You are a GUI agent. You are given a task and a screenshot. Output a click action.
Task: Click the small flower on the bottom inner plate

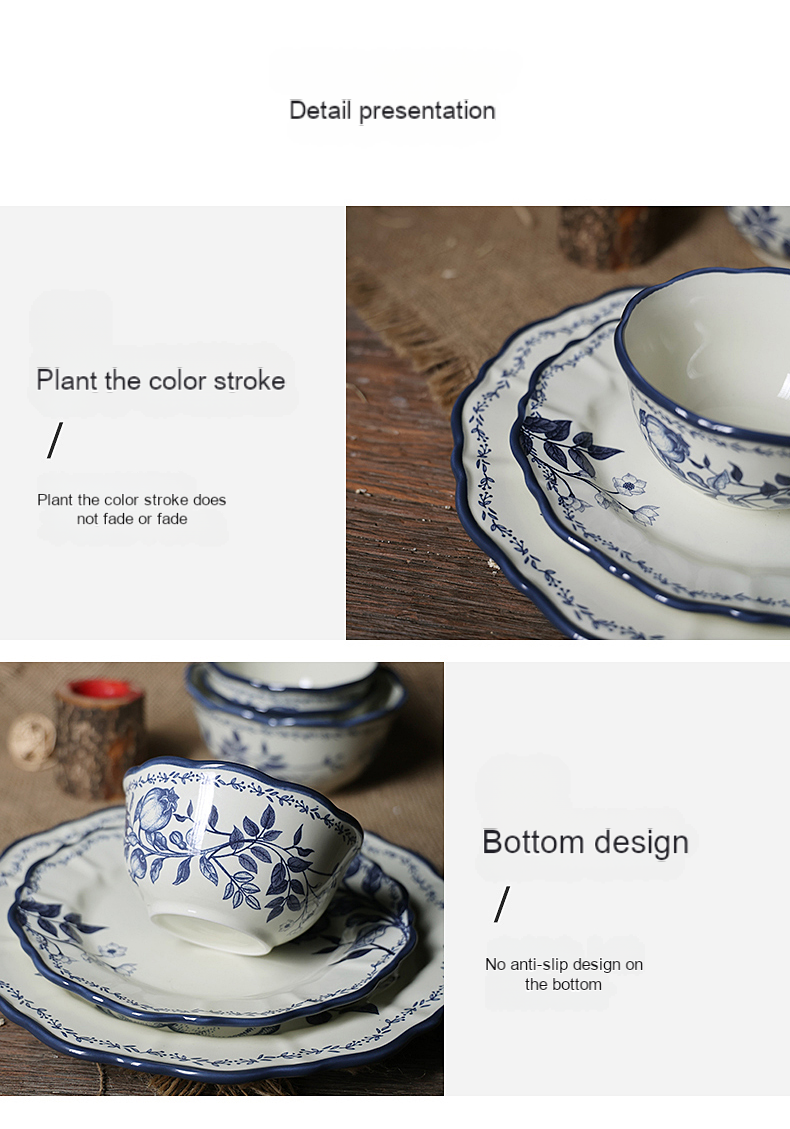(112, 950)
